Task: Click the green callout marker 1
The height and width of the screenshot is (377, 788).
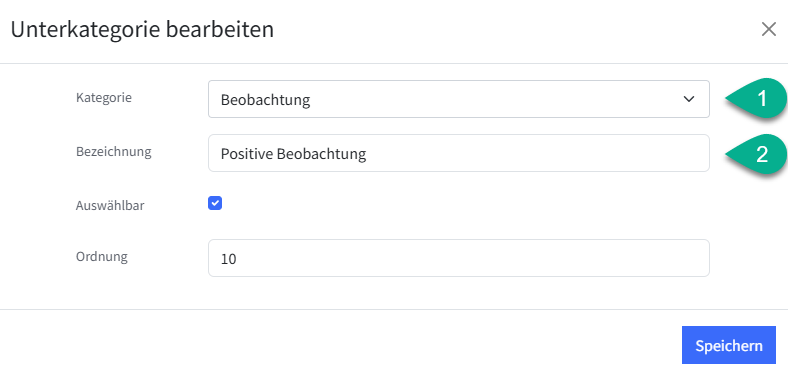Action: 756,99
